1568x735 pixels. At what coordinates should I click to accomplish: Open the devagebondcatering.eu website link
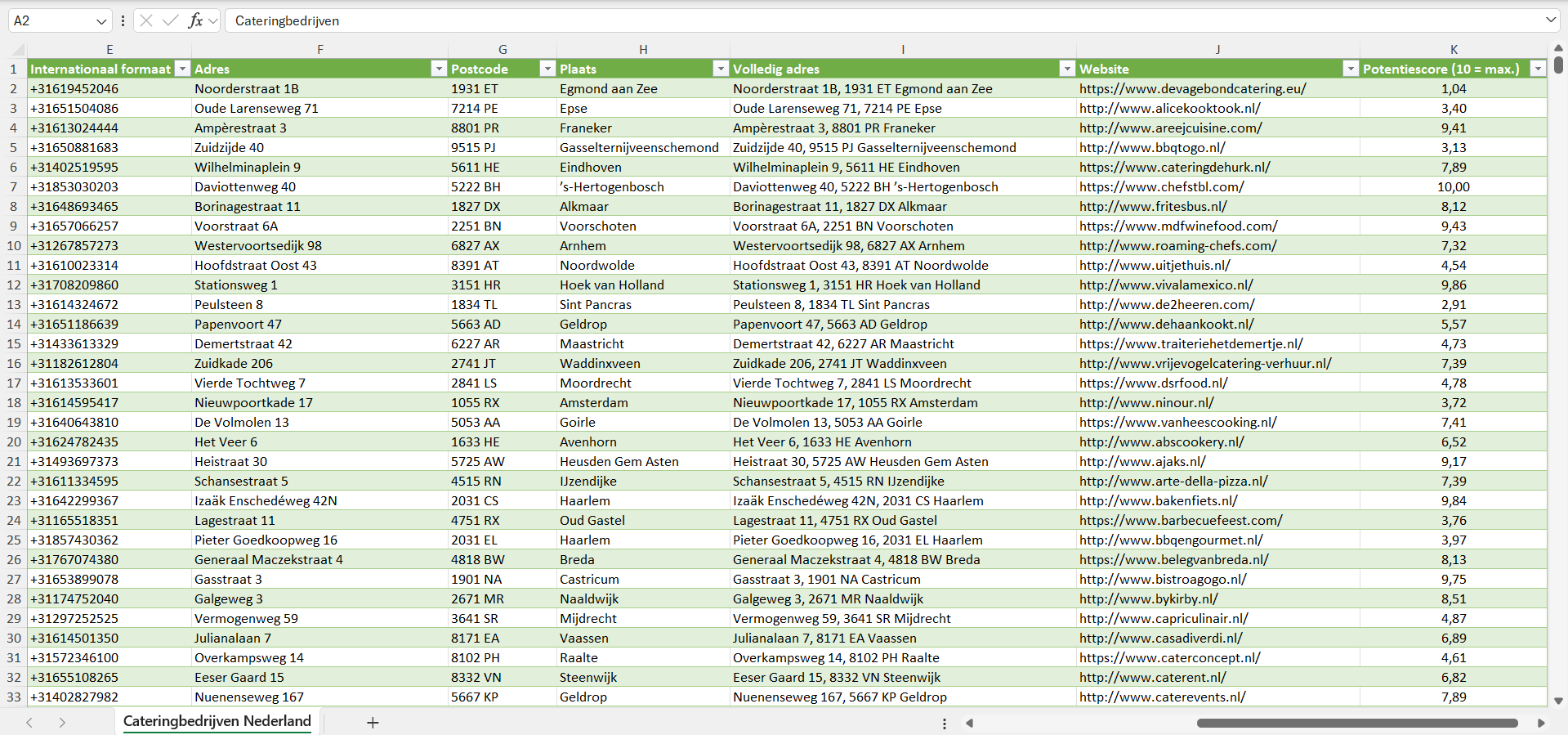(x=1192, y=88)
